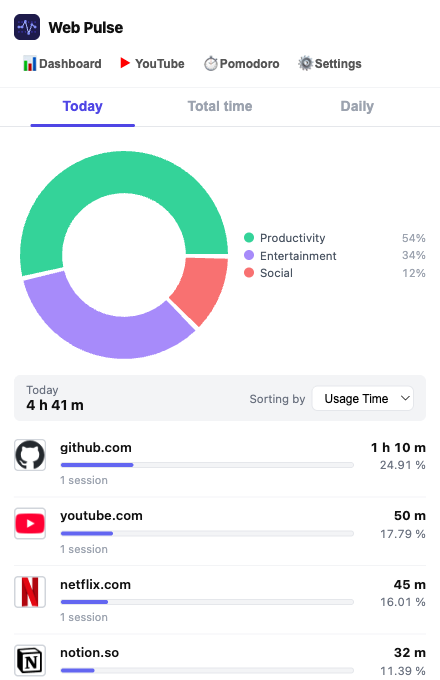The image size is (440, 680).
Task: Click 1 session under github.com
Action: point(84,481)
